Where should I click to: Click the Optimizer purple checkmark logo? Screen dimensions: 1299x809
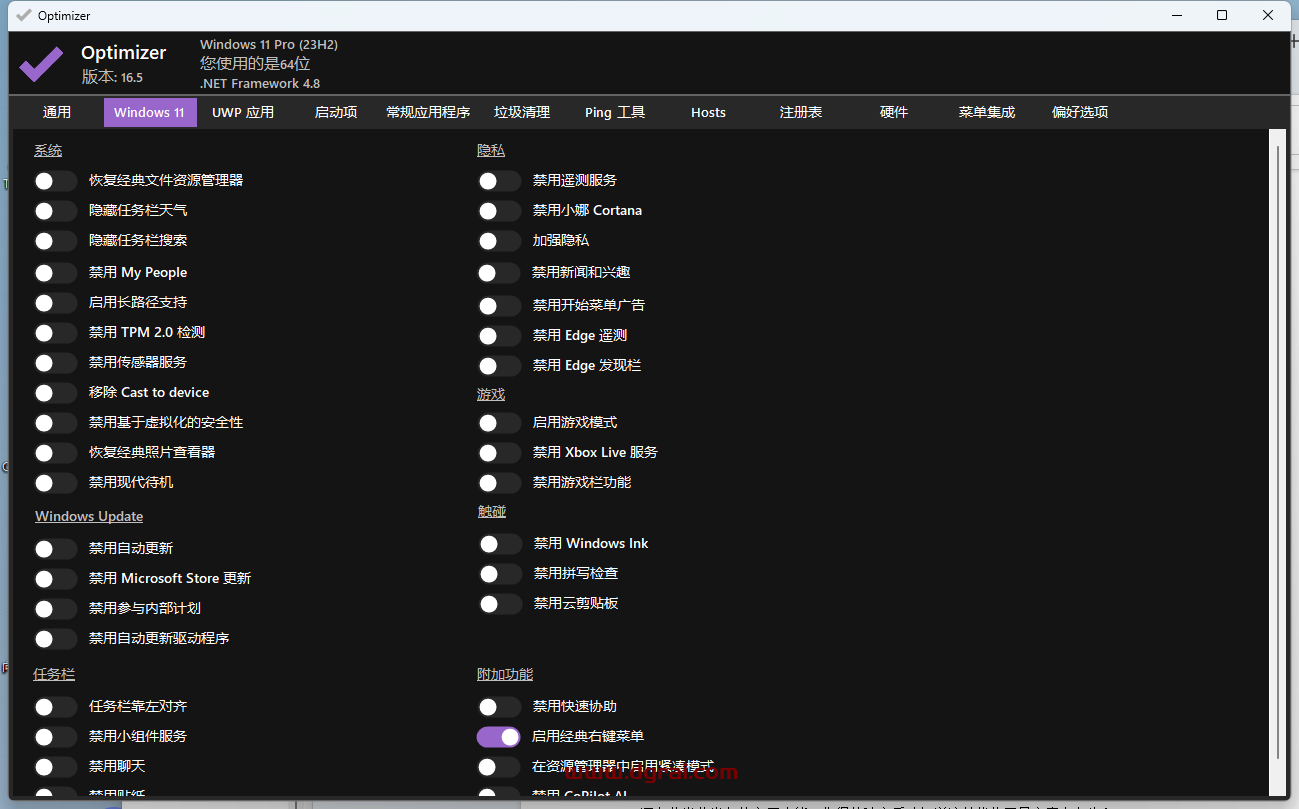click(40, 64)
